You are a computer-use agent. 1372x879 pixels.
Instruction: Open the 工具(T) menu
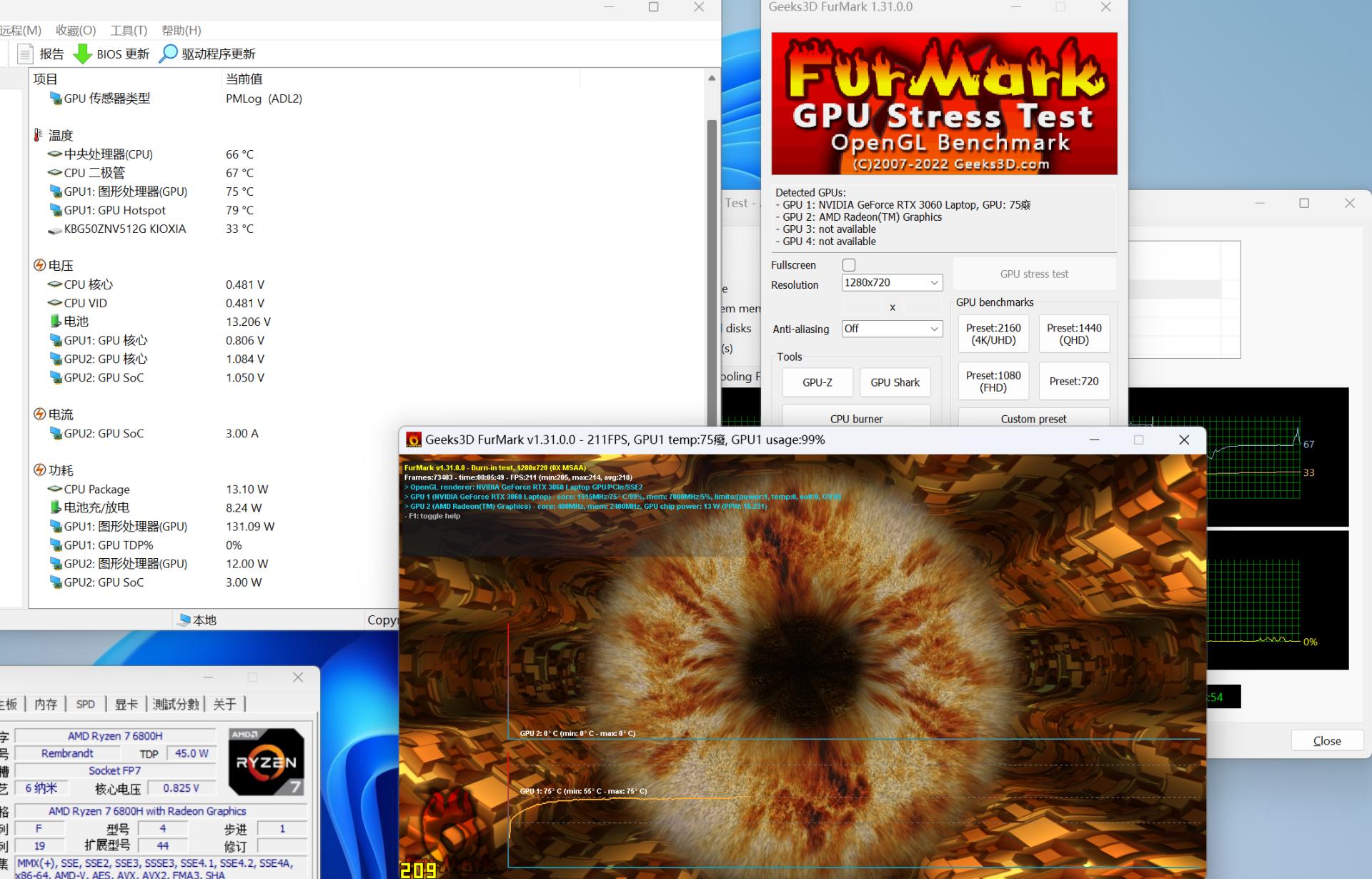tap(129, 31)
